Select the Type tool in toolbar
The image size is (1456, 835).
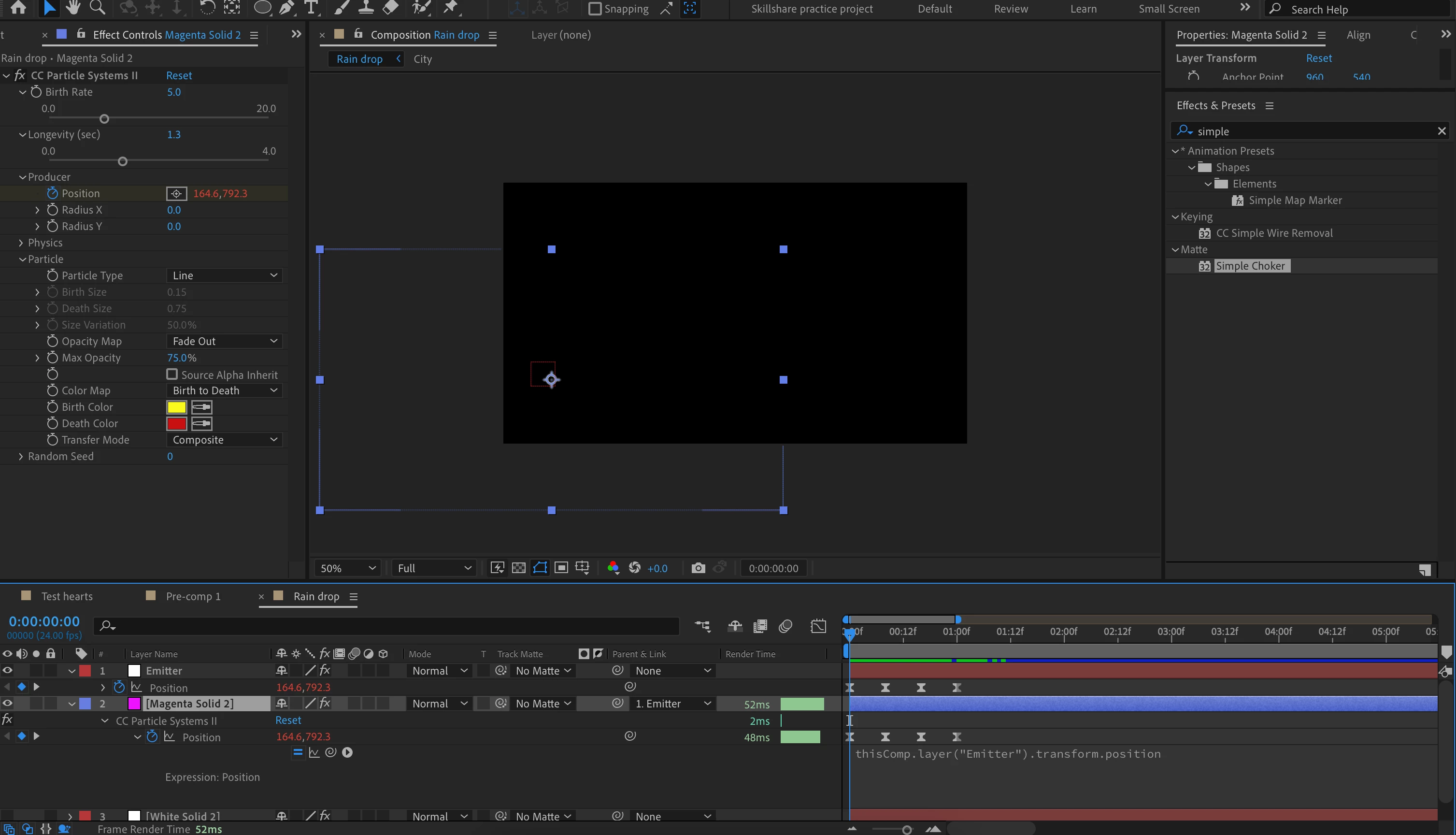coord(311,7)
